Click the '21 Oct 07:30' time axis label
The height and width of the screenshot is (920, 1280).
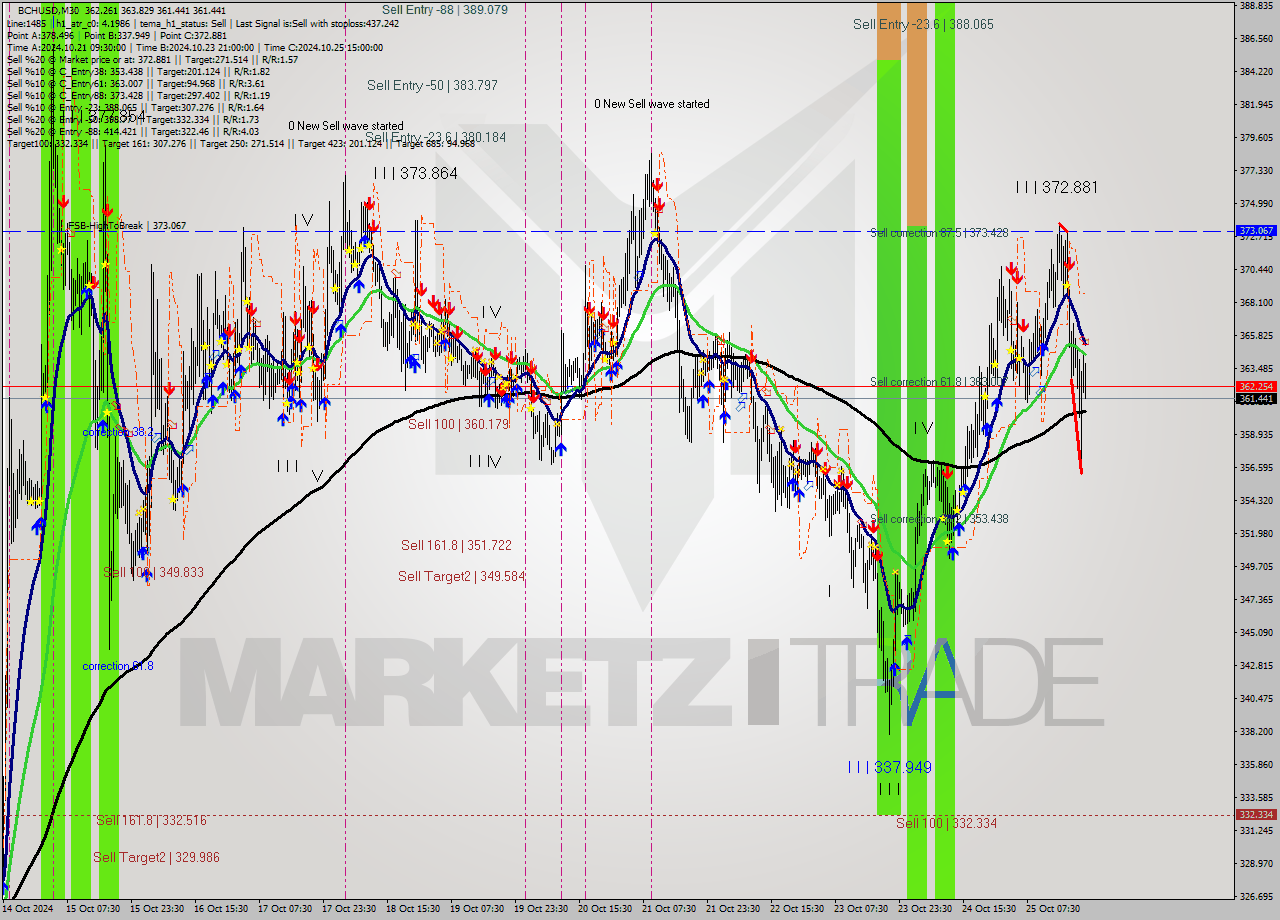[669, 909]
